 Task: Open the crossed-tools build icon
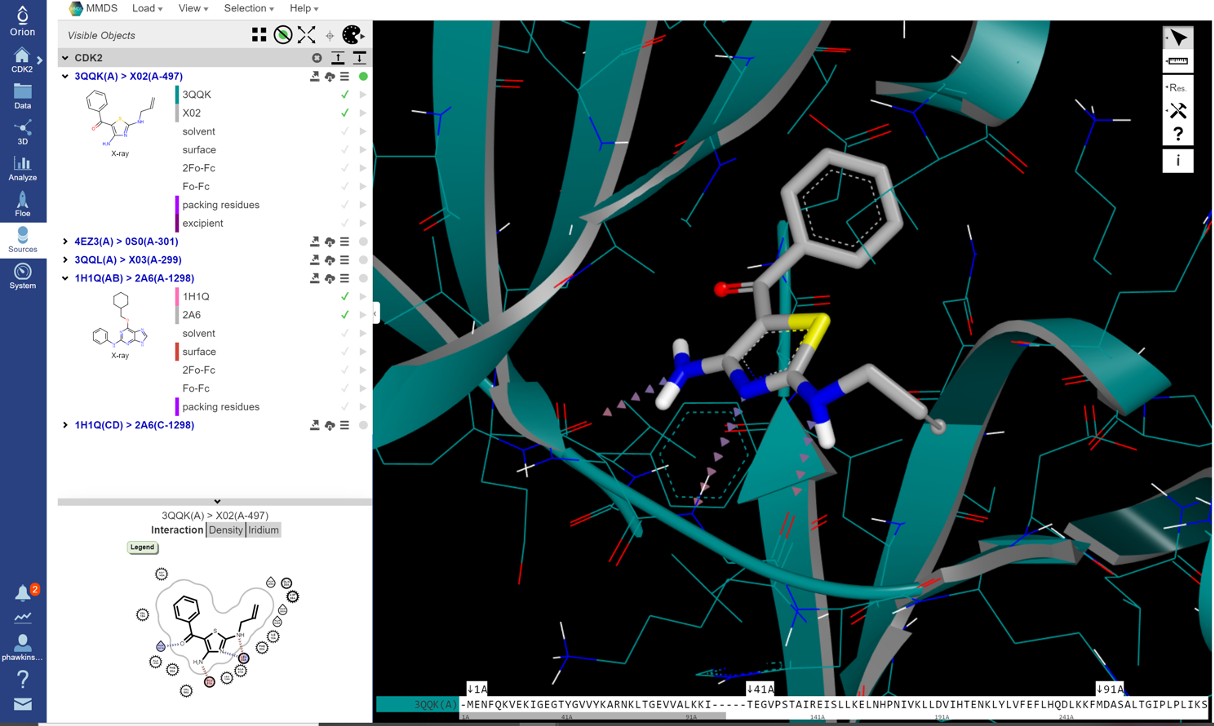coord(1178,110)
